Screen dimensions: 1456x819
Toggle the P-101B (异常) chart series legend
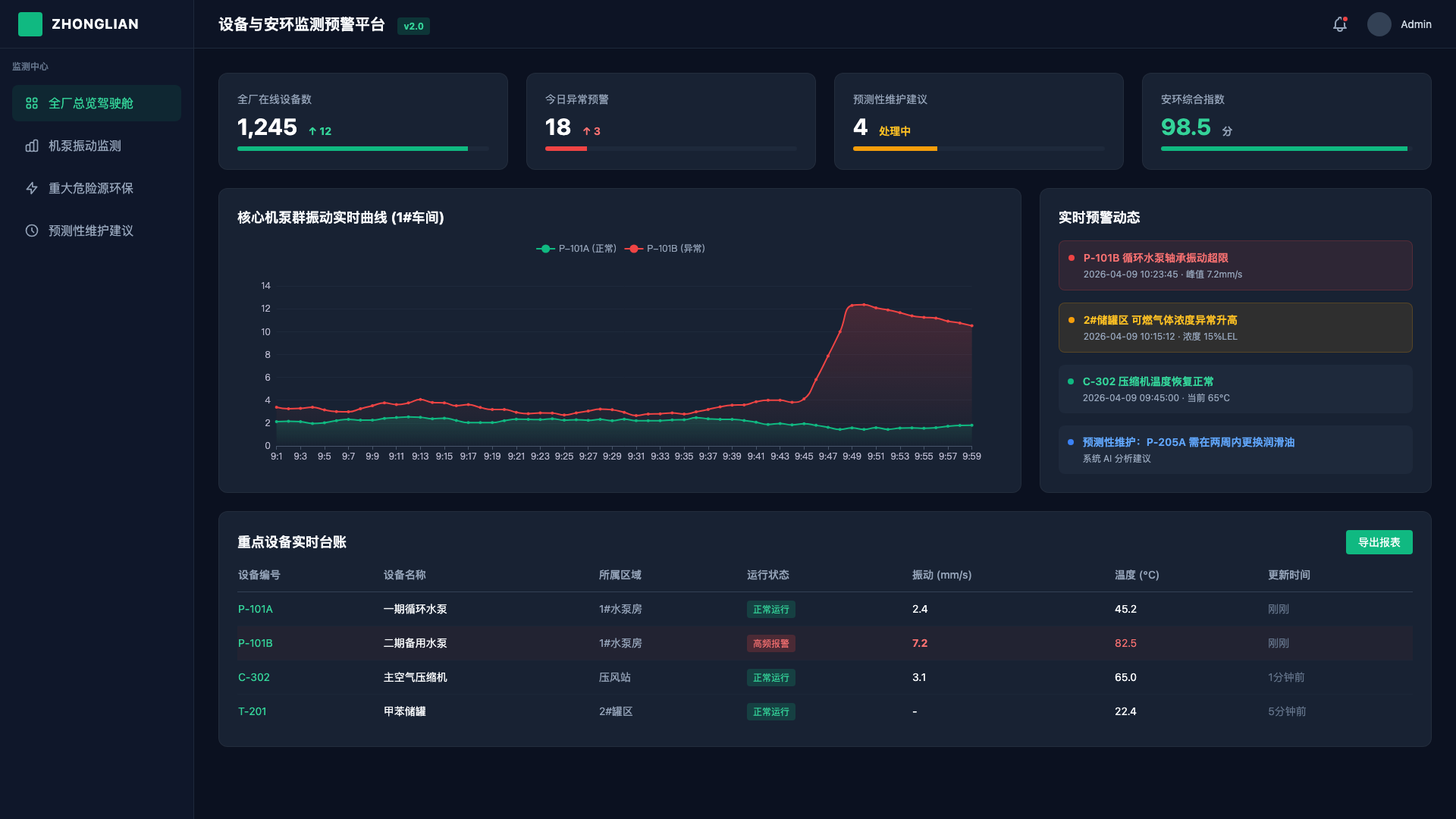pyautogui.click(x=665, y=248)
